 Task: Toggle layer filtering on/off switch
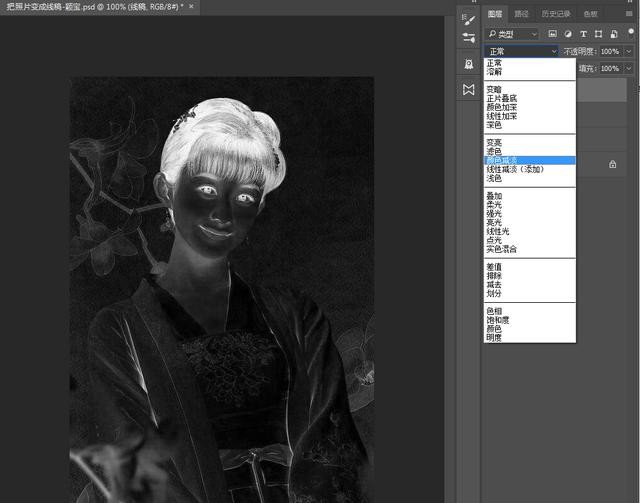pyautogui.click(x=631, y=33)
